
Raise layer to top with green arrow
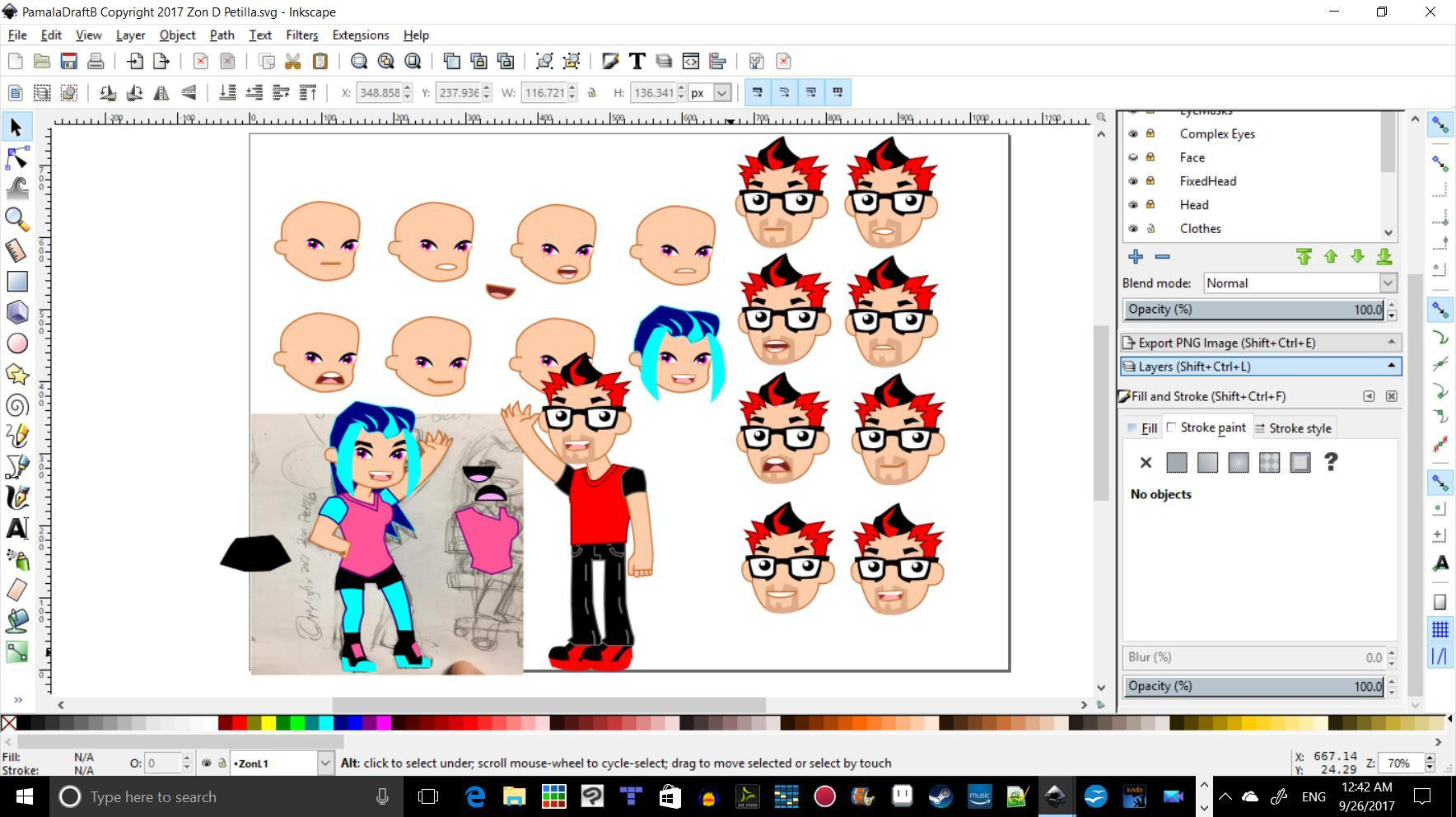(1304, 257)
